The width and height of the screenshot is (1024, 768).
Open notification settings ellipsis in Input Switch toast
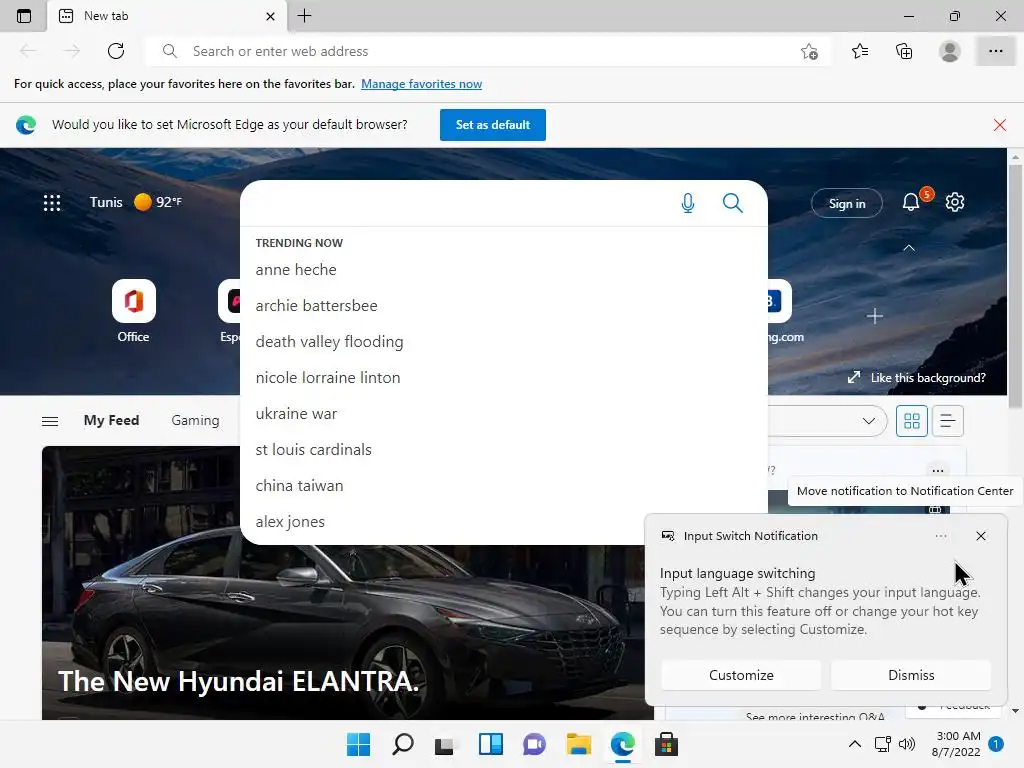coord(940,536)
